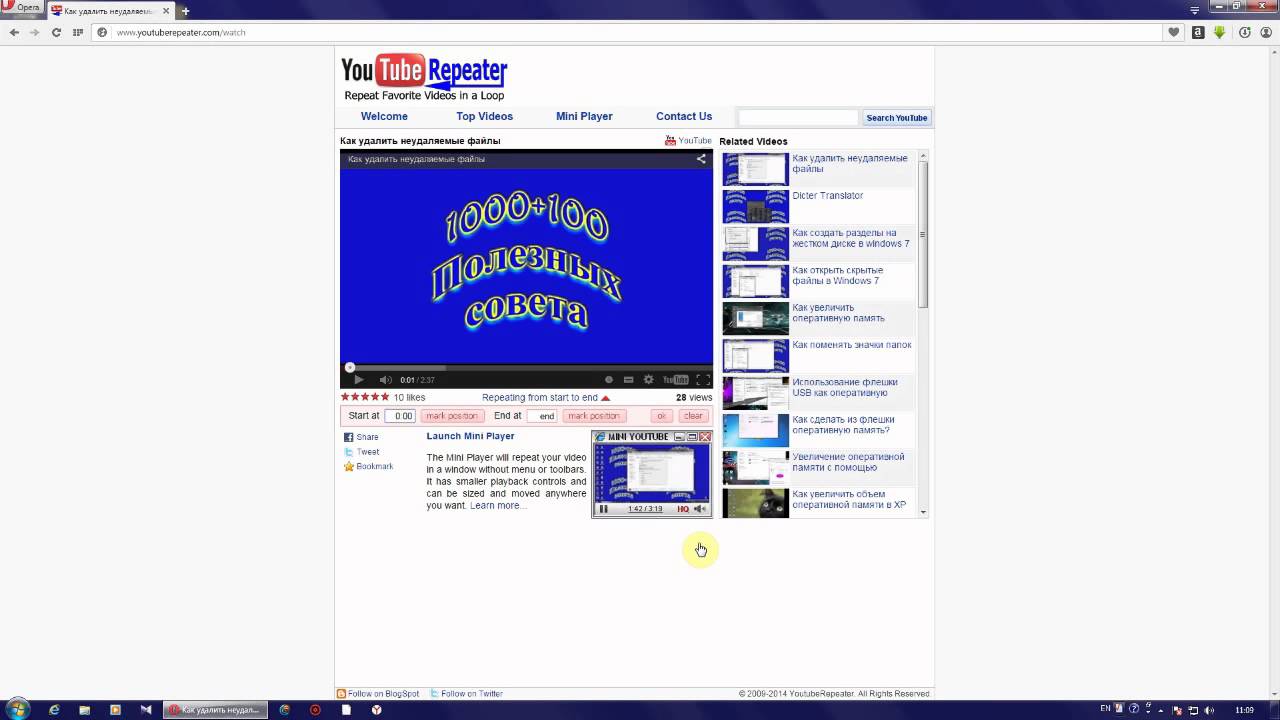Open the Top Videos menu item
This screenshot has height=720, width=1280.
point(484,116)
